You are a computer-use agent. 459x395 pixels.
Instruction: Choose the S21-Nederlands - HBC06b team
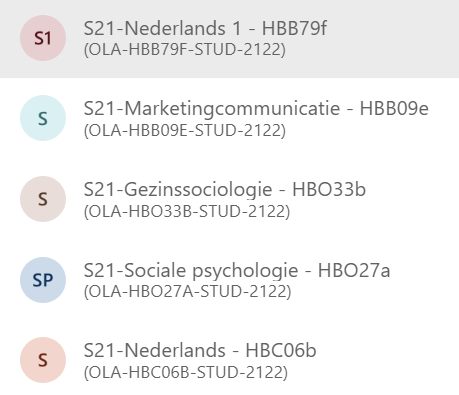coord(200,351)
